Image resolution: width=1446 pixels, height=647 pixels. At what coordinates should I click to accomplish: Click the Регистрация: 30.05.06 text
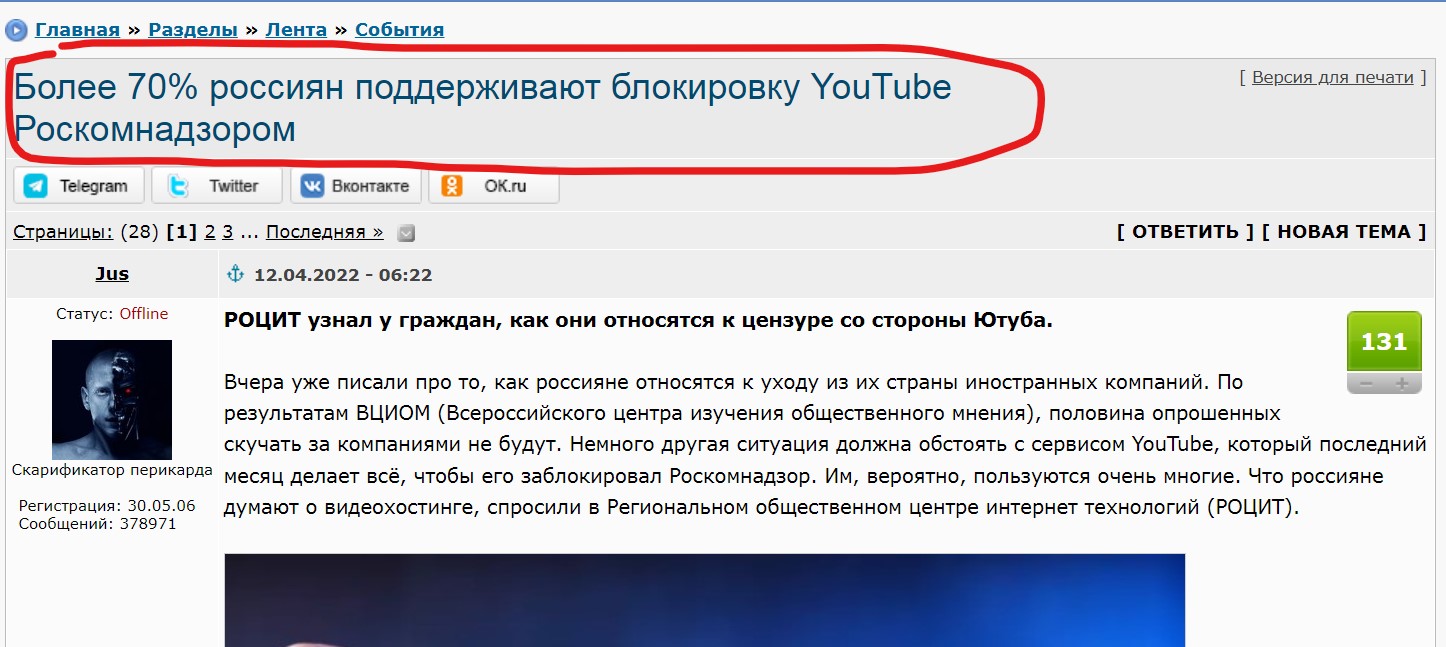tap(107, 506)
